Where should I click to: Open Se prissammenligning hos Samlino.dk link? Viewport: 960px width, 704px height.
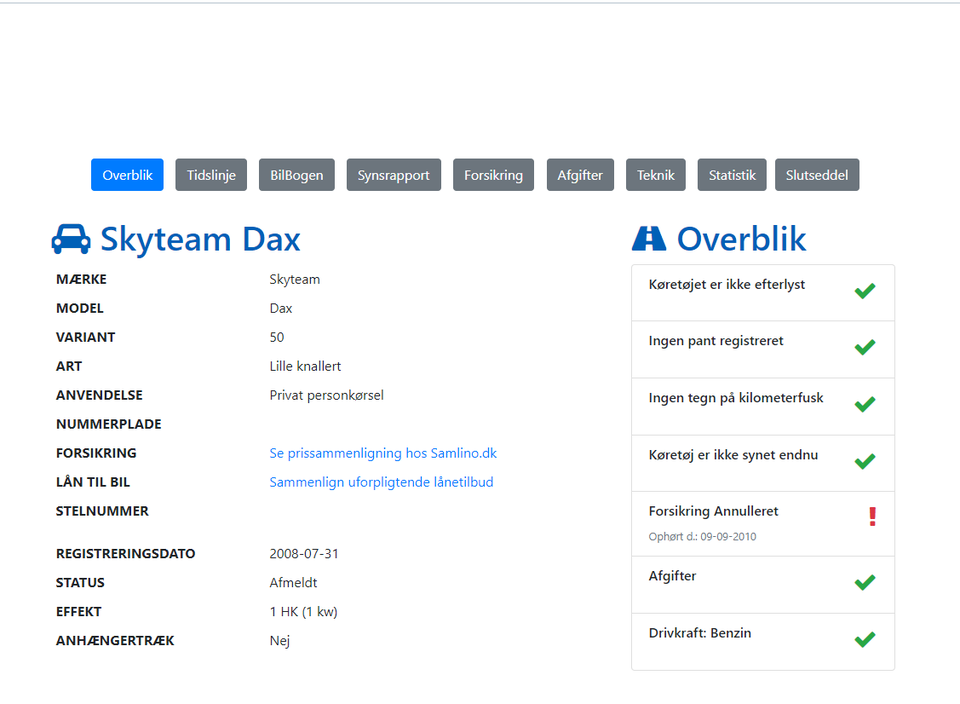click(x=383, y=453)
